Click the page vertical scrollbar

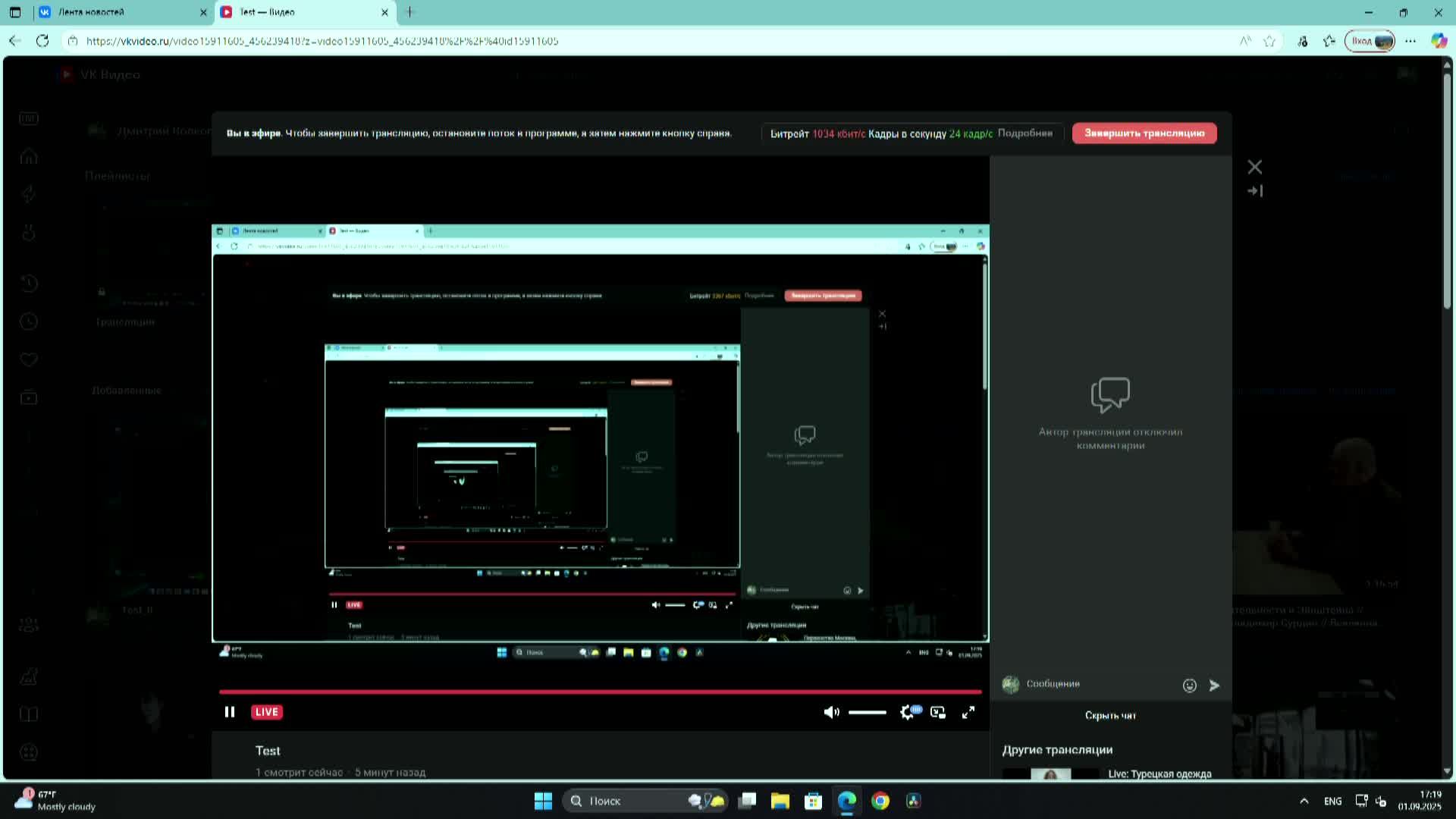pyautogui.click(x=1447, y=190)
